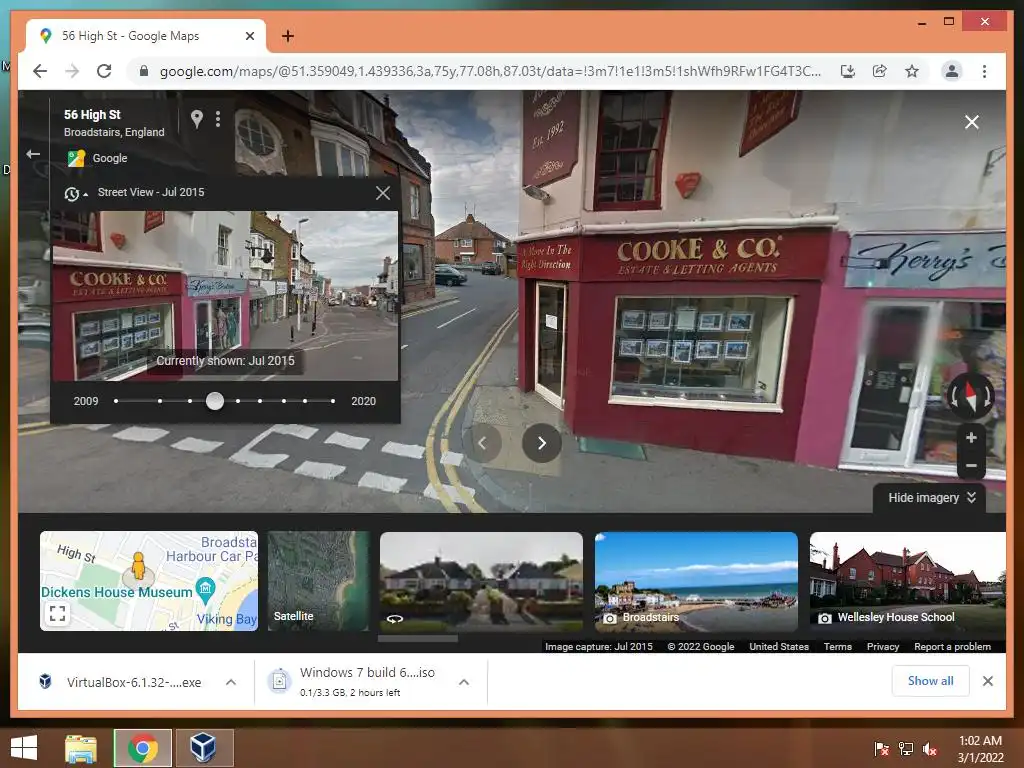Click the Jul 2015 preview thumbnail
Image resolution: width=1024 pixels, height=768 pixels.
[225, 295]
